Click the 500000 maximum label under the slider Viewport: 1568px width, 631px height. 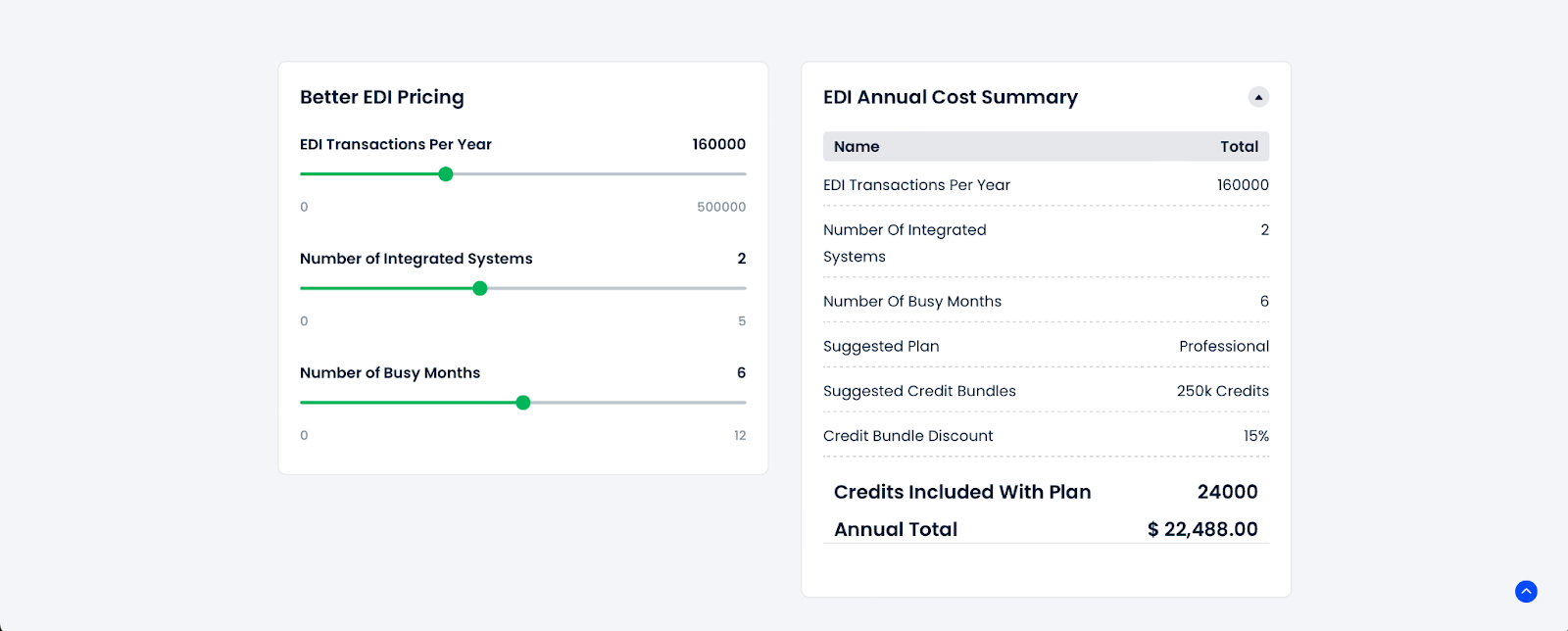tap(722, 207)
